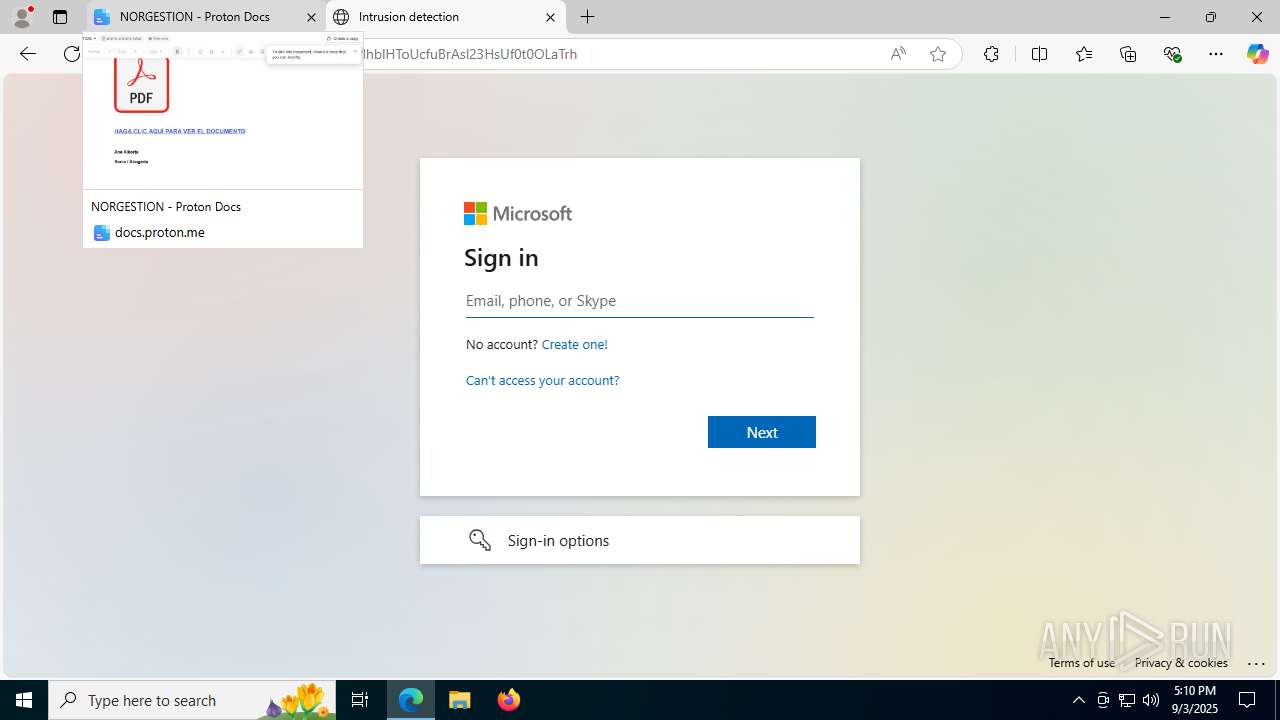Open Browser essentials
The height and width of the screenshot is (720, 1280).
[1172, 54]
